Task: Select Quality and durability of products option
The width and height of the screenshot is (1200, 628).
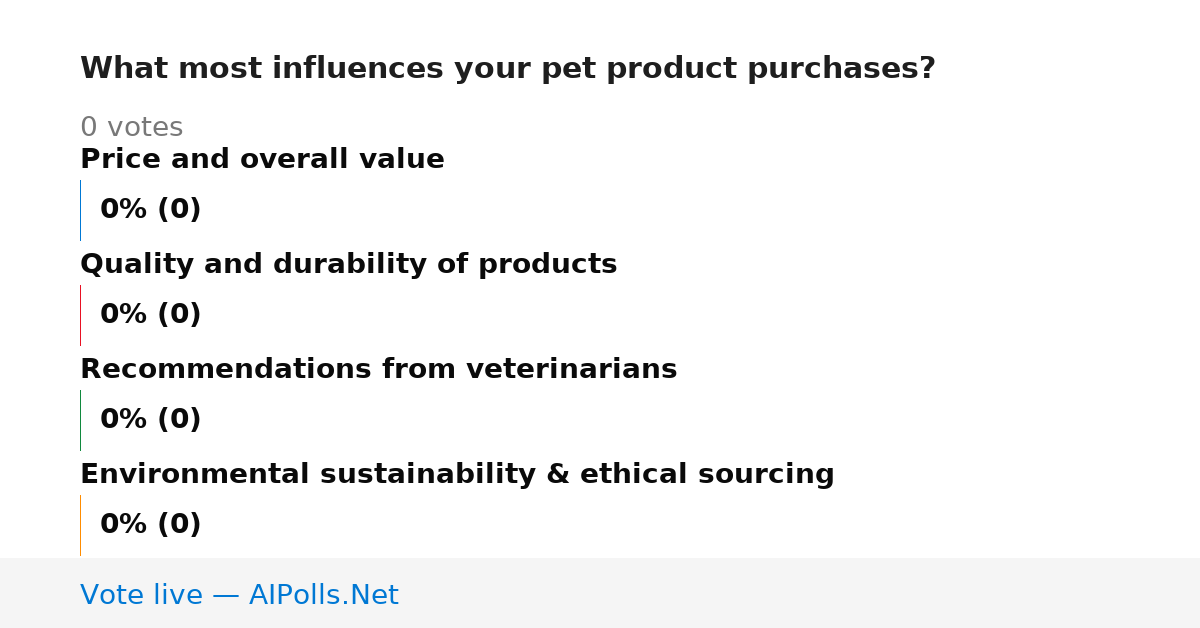Action: (348, 264)
